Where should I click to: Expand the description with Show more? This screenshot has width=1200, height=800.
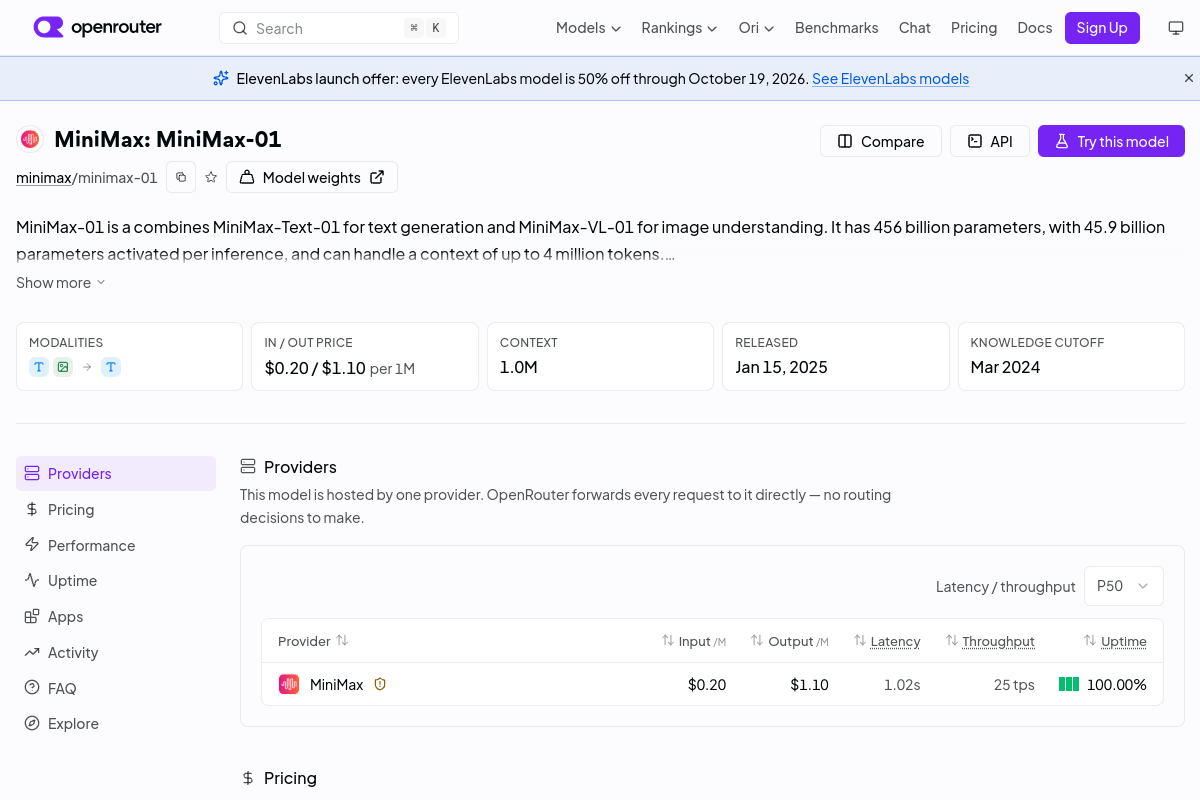[x=61, y=283]
